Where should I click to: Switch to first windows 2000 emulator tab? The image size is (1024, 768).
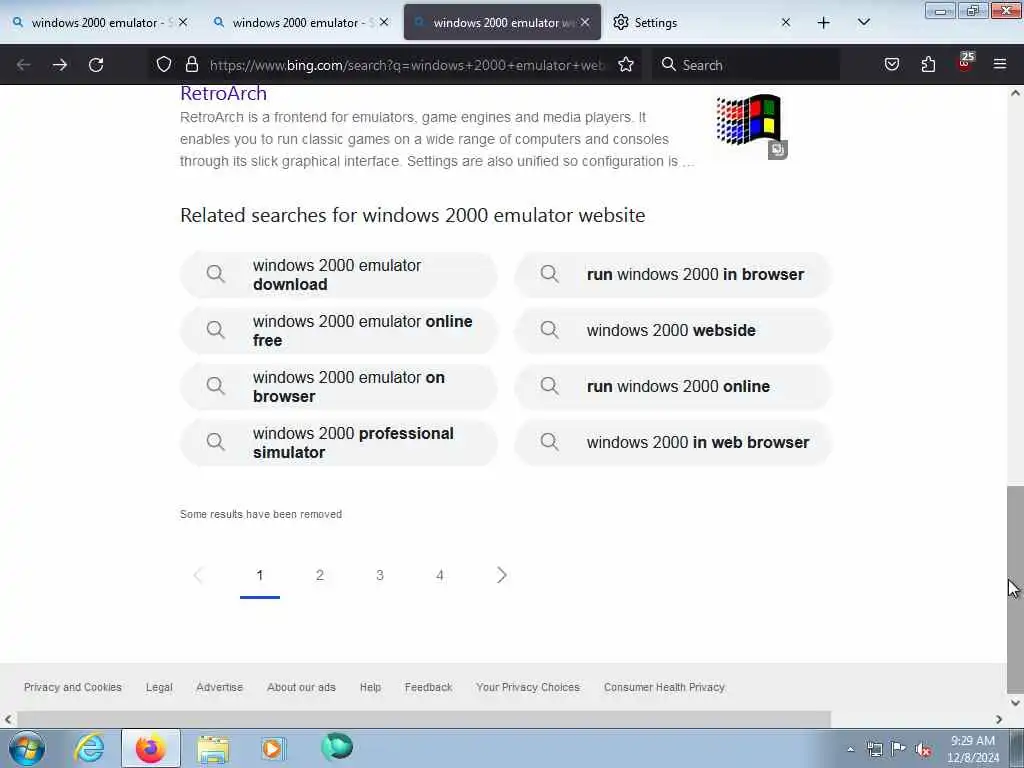click(98, 23)
